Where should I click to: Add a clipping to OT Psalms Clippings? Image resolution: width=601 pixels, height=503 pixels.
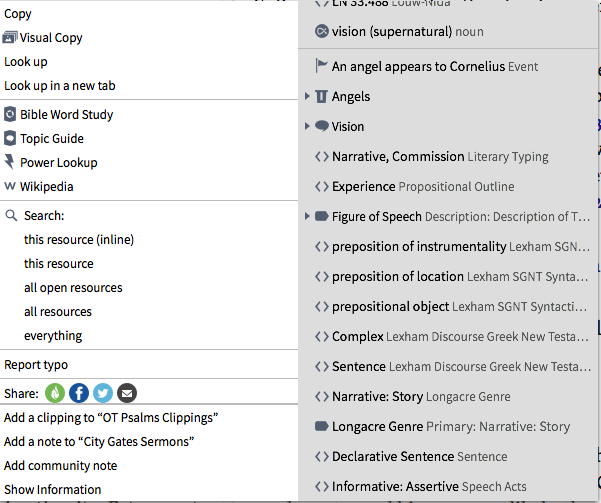click(x=111, y=417)
